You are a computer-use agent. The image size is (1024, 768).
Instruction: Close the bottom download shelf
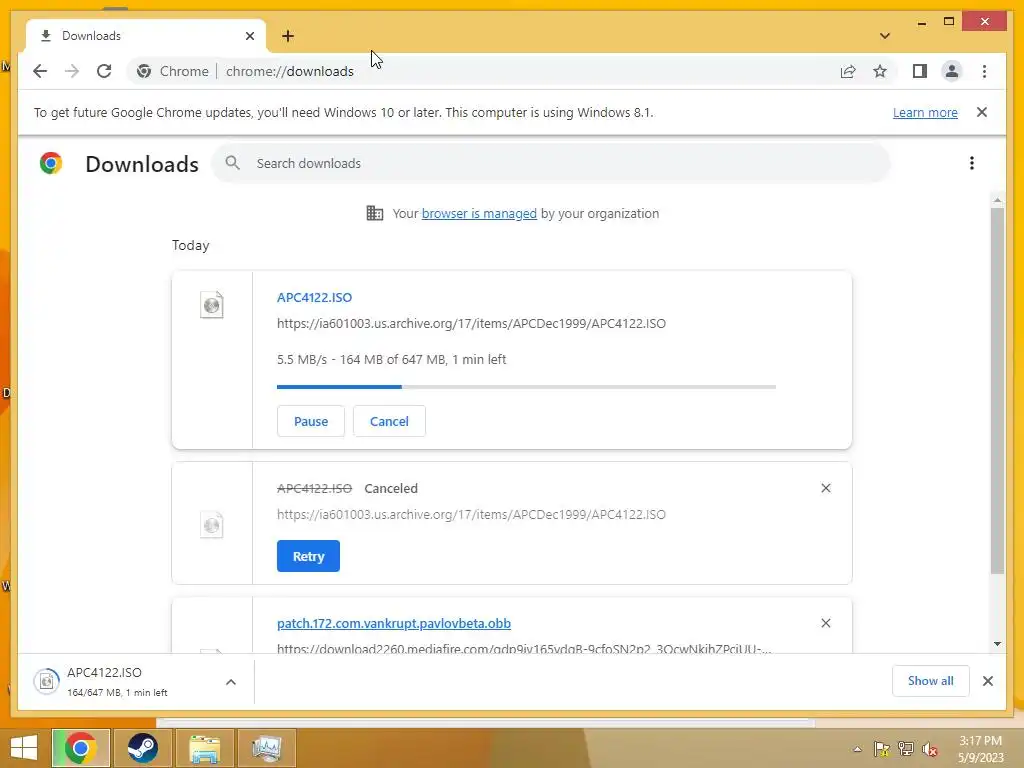click(987, 681)
